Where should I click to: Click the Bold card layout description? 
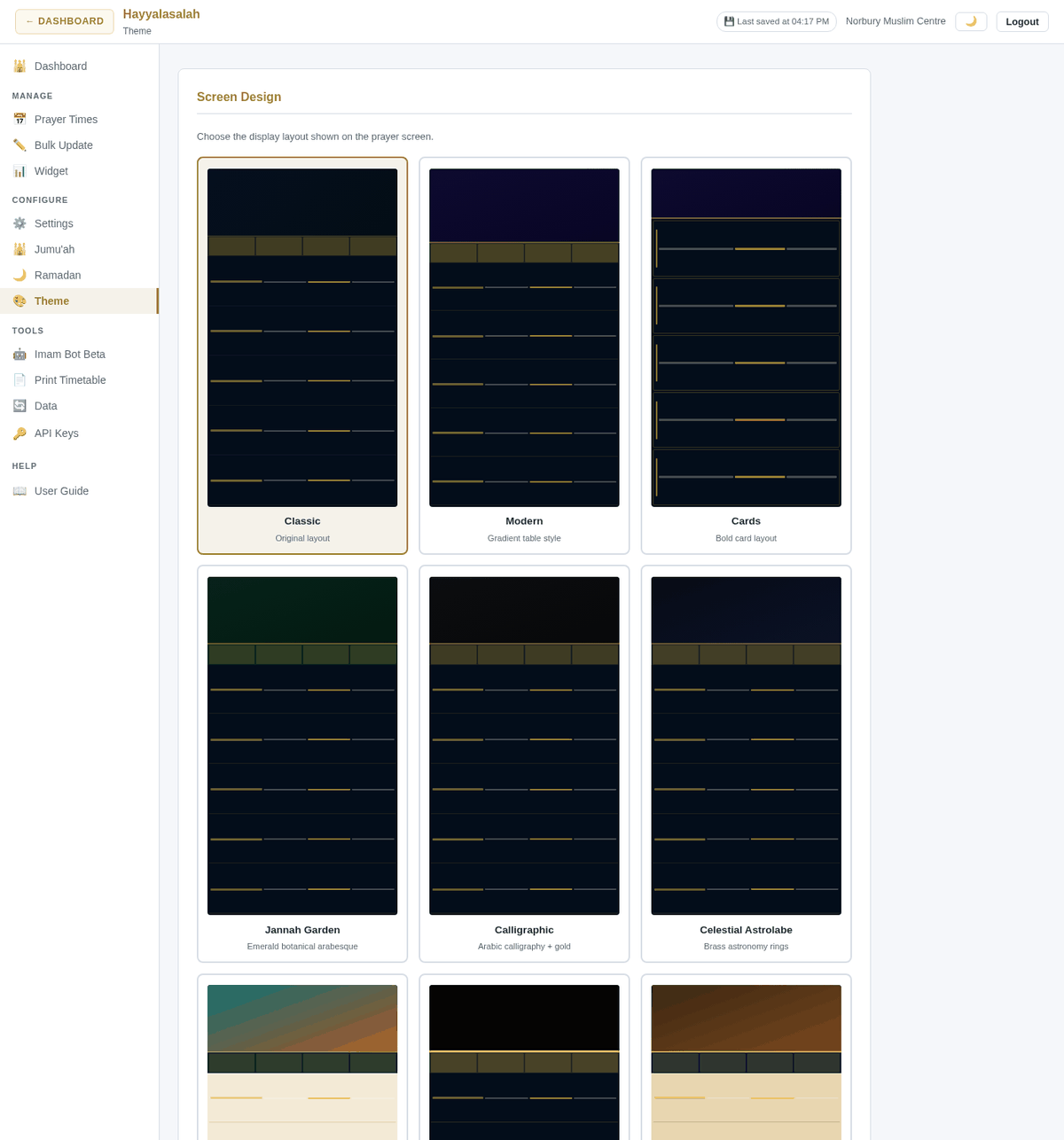click(746, 538)
